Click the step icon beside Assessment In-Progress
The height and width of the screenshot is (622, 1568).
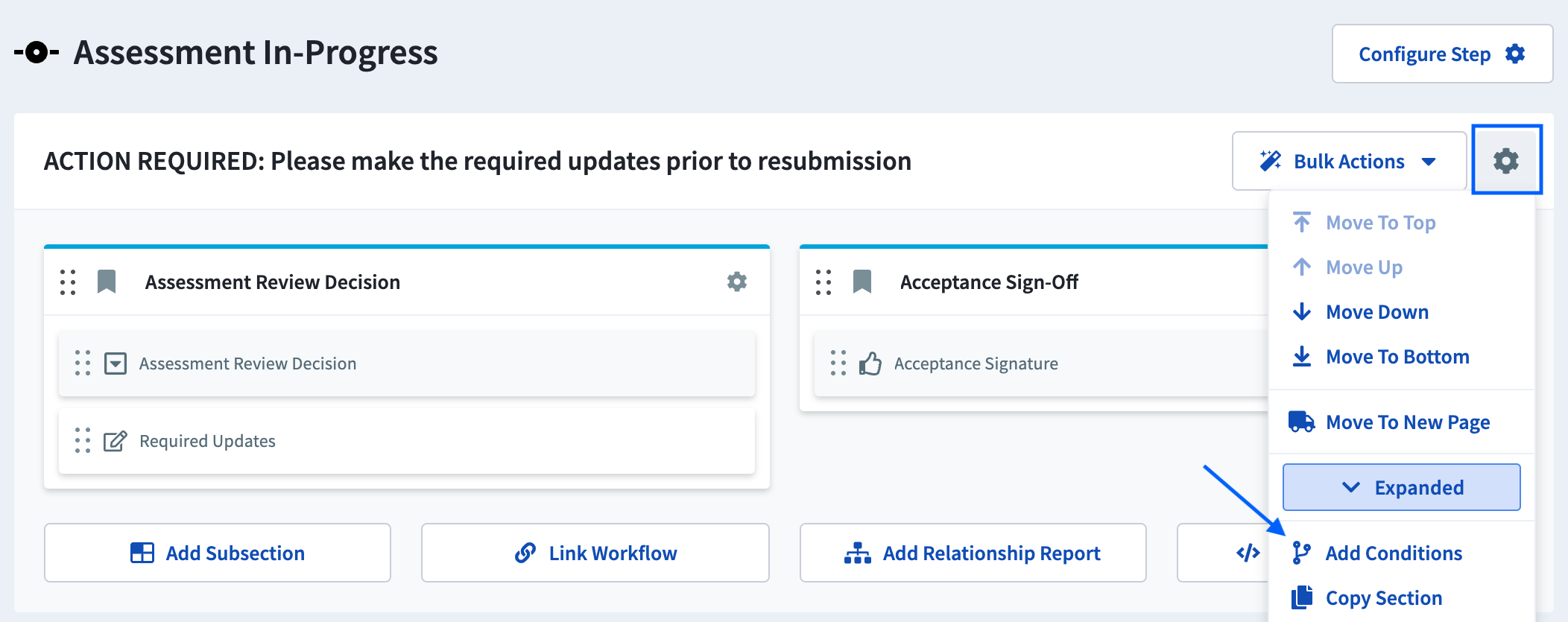click(x=37, y=53)
